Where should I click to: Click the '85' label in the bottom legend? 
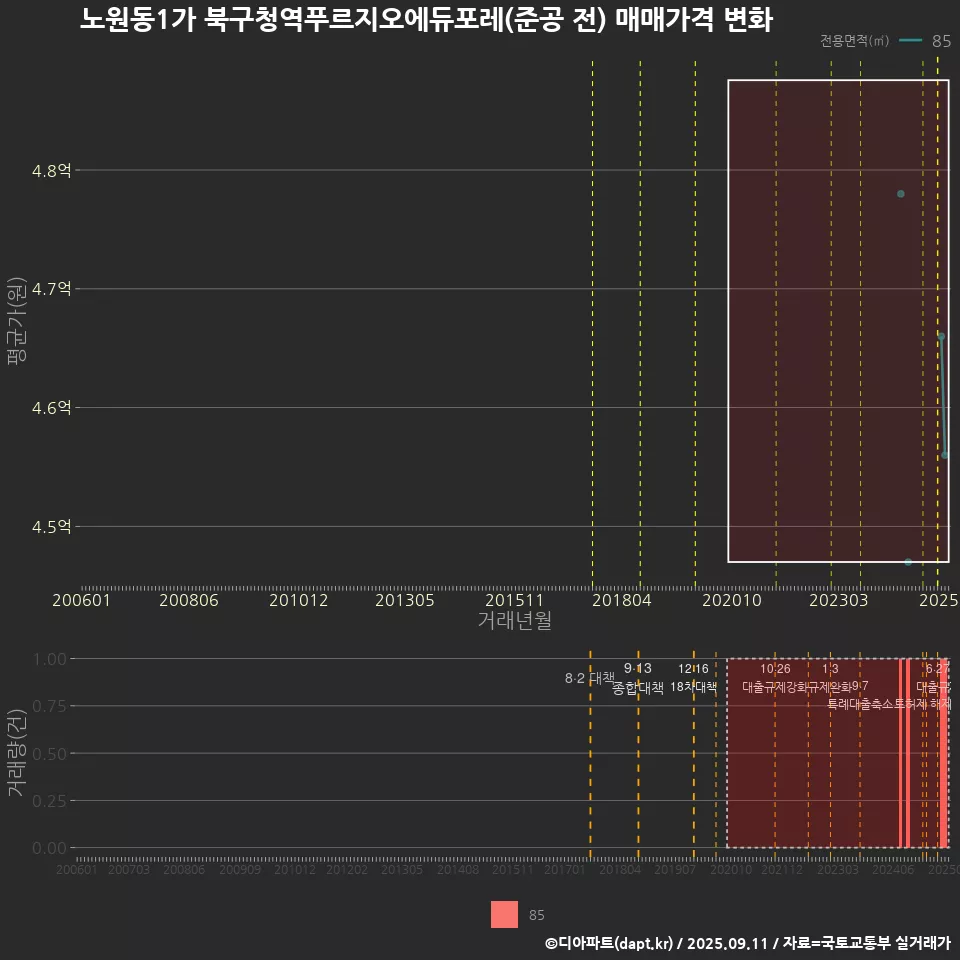(537, 915)
